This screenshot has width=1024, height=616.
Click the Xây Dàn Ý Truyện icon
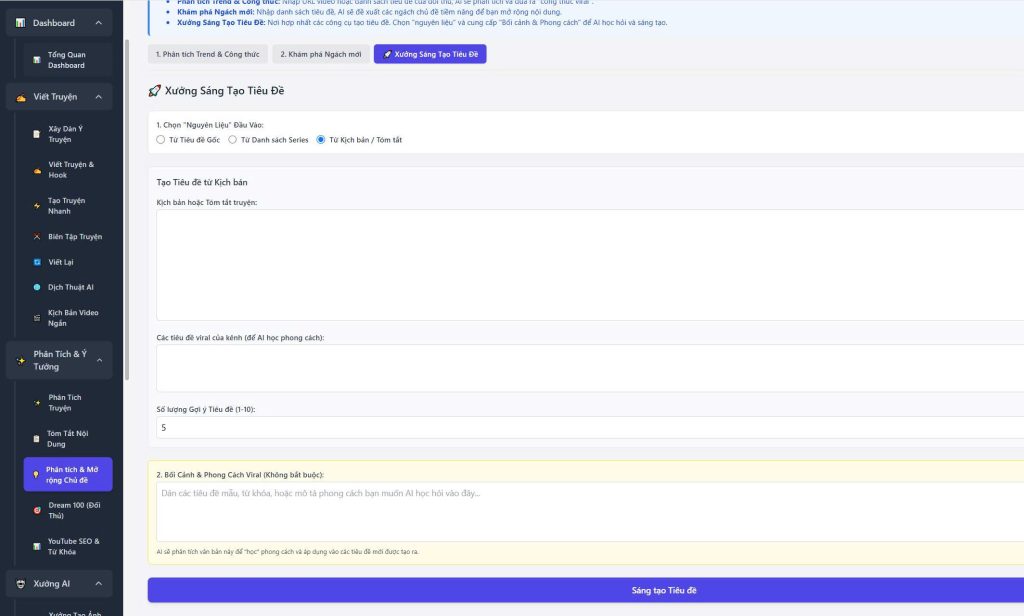pos(37,133)
